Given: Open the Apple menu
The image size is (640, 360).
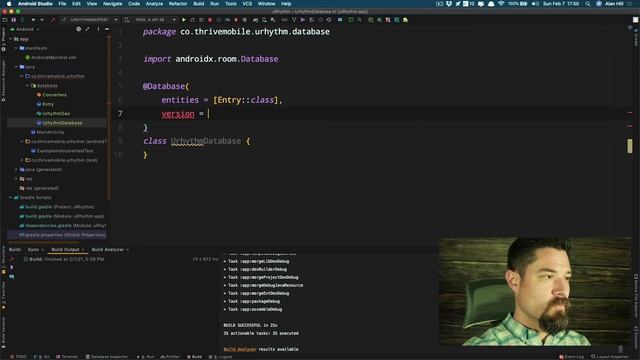Looking at the screenshot, I should click(9, 4).
